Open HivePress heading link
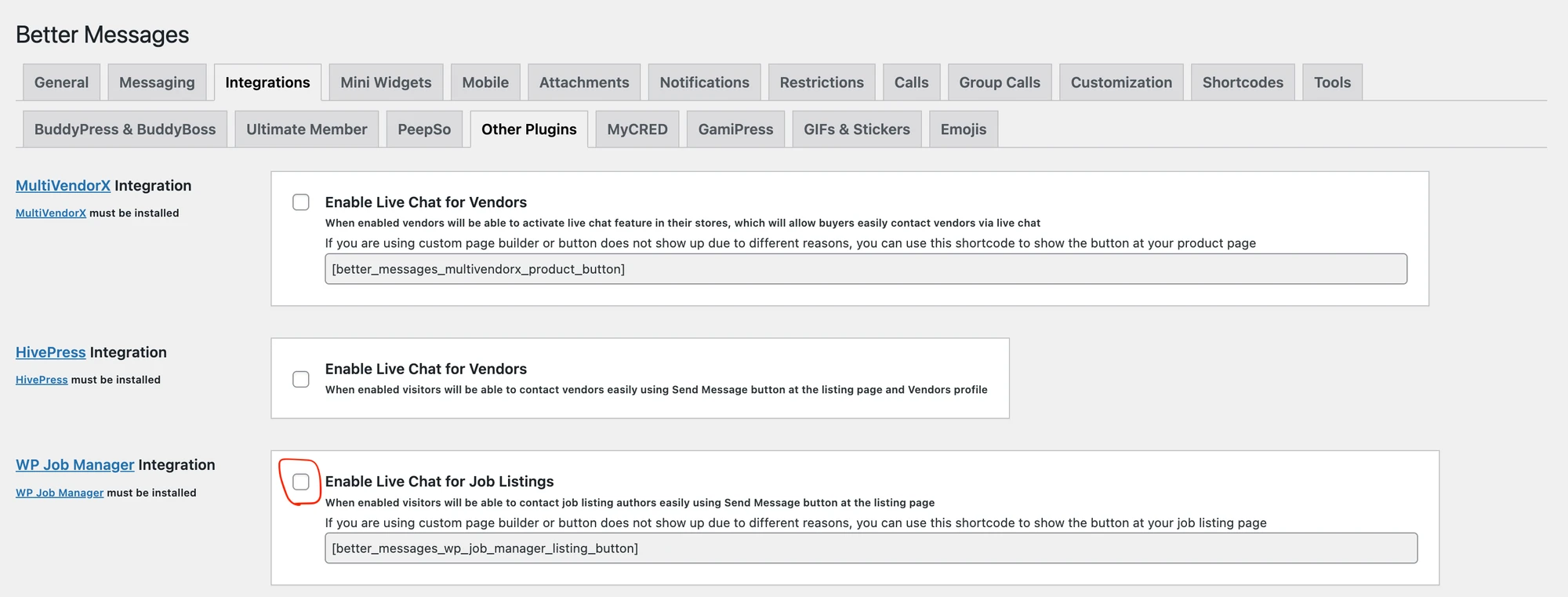 click(51, 353)
